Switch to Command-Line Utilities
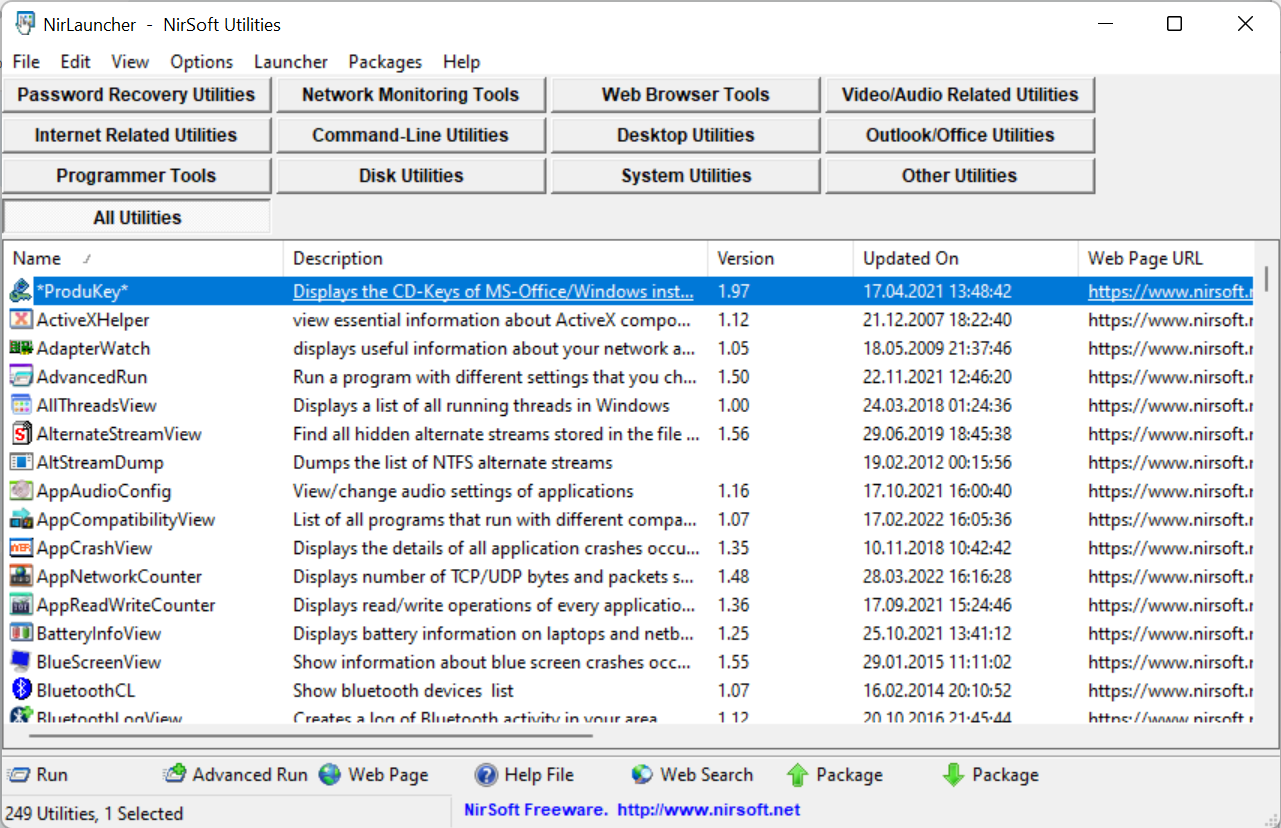 coord(411,135)
